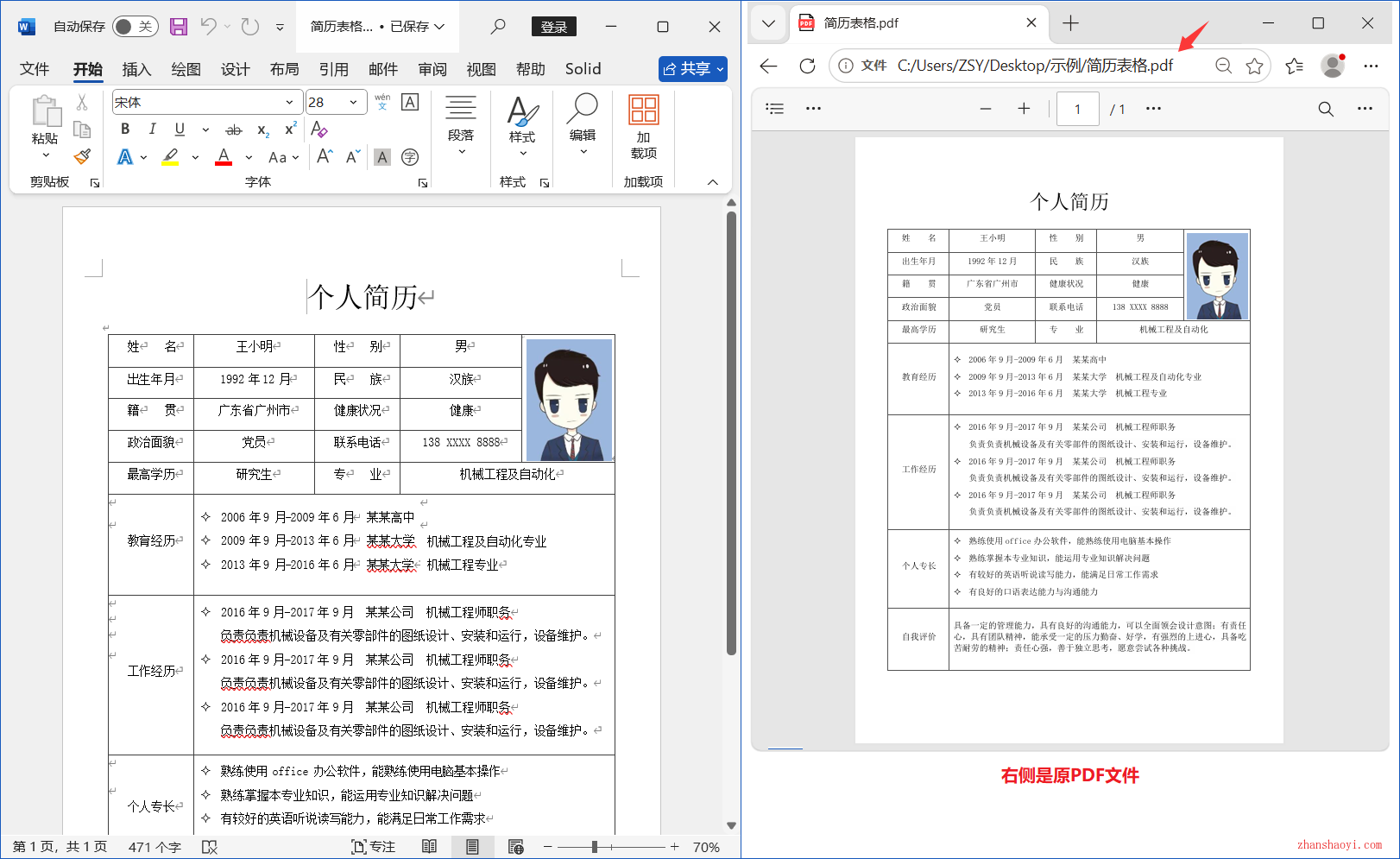Viewport: 1400px width, 859px height.
Task: Open the browser tab list chevron
Action: tap(768, 23)
